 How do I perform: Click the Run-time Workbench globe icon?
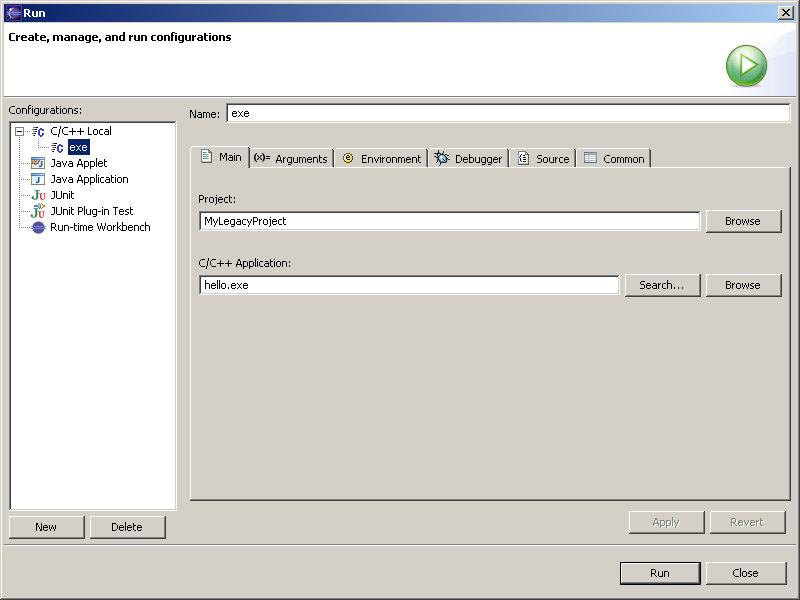[x=38, y=227]
